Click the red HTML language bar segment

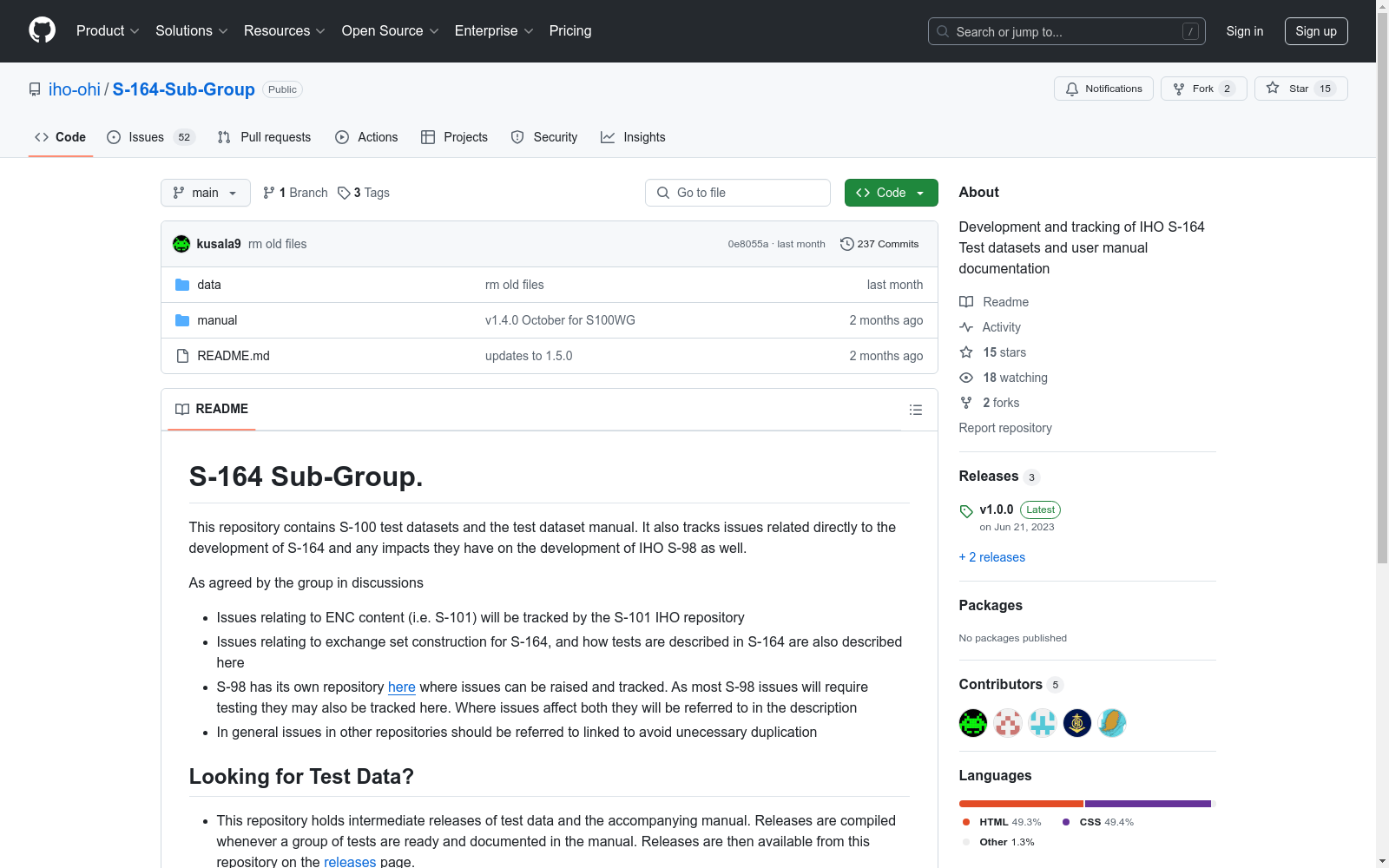coord(1021,804)
